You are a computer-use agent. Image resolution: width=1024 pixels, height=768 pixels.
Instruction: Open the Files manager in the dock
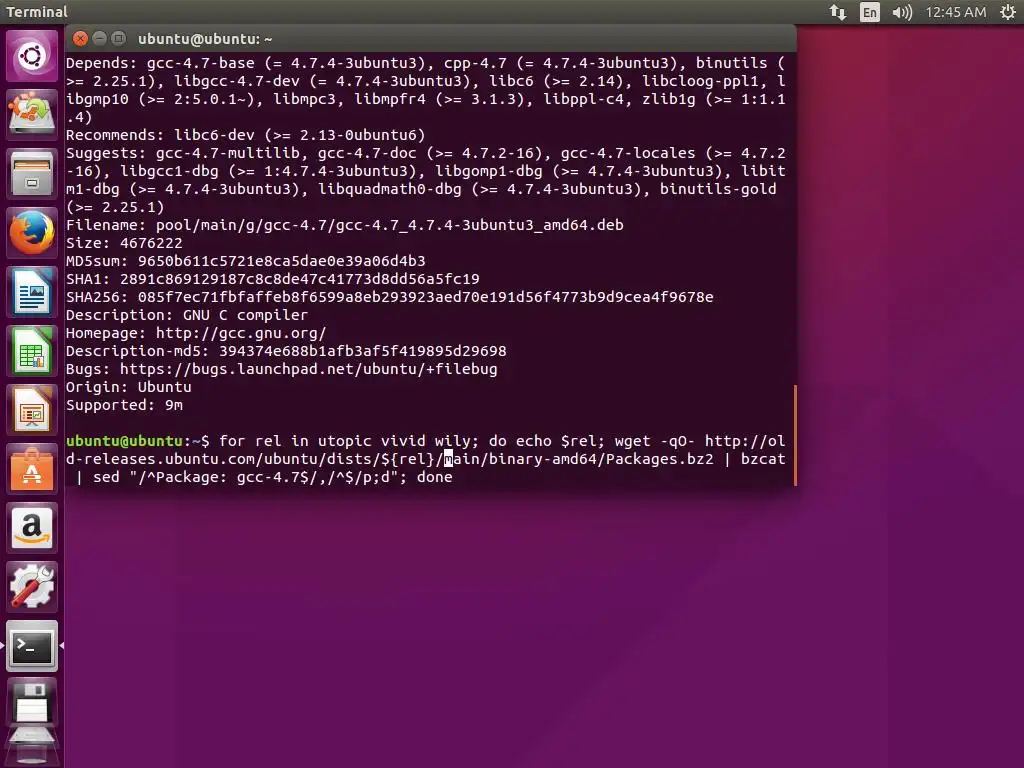point(31,174)
